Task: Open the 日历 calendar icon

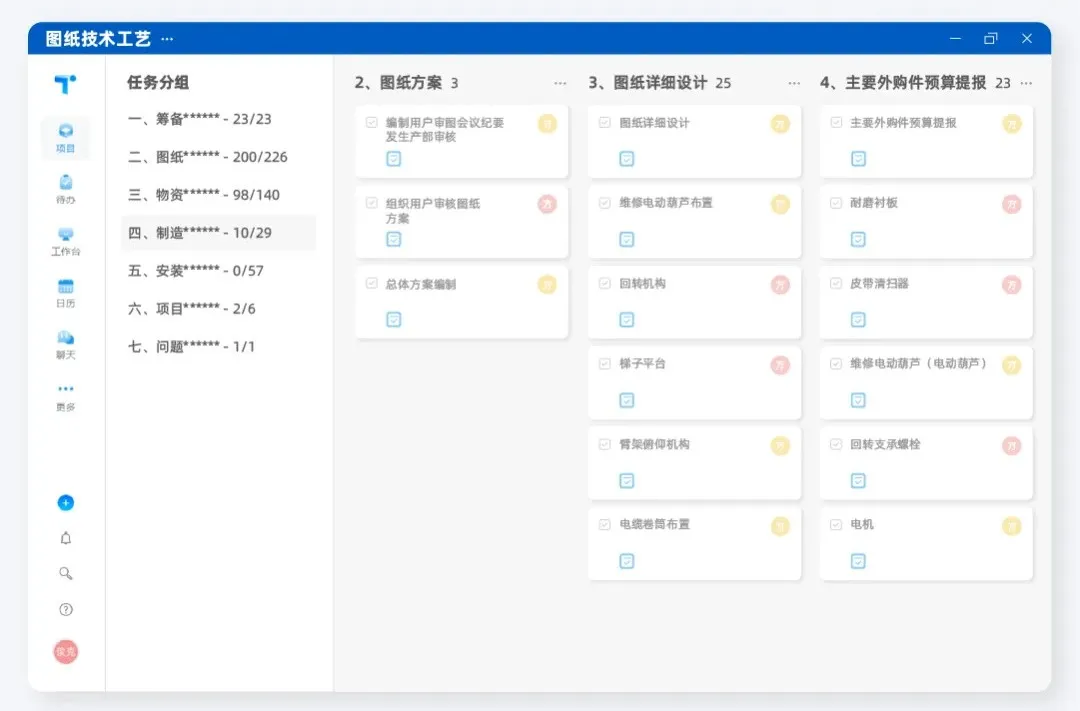Action: tap(65, 293)
